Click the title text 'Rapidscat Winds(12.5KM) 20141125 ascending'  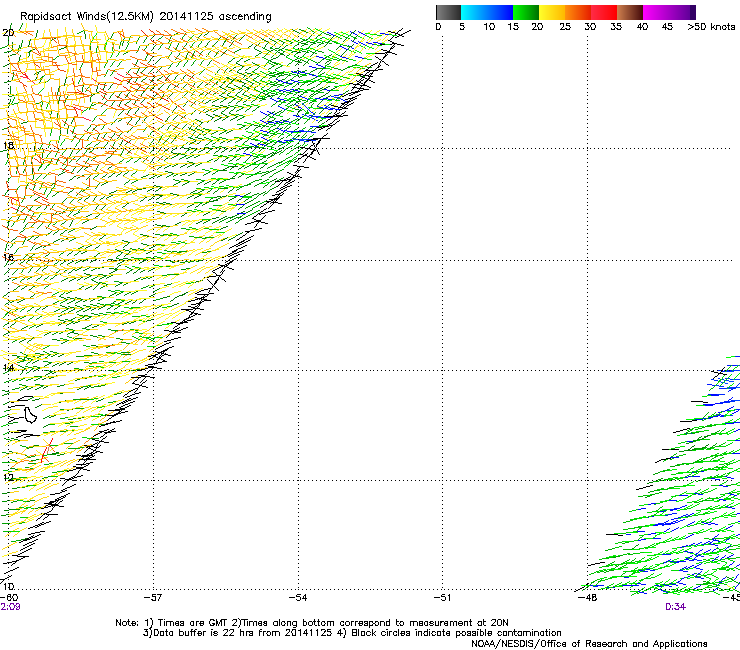145,16
